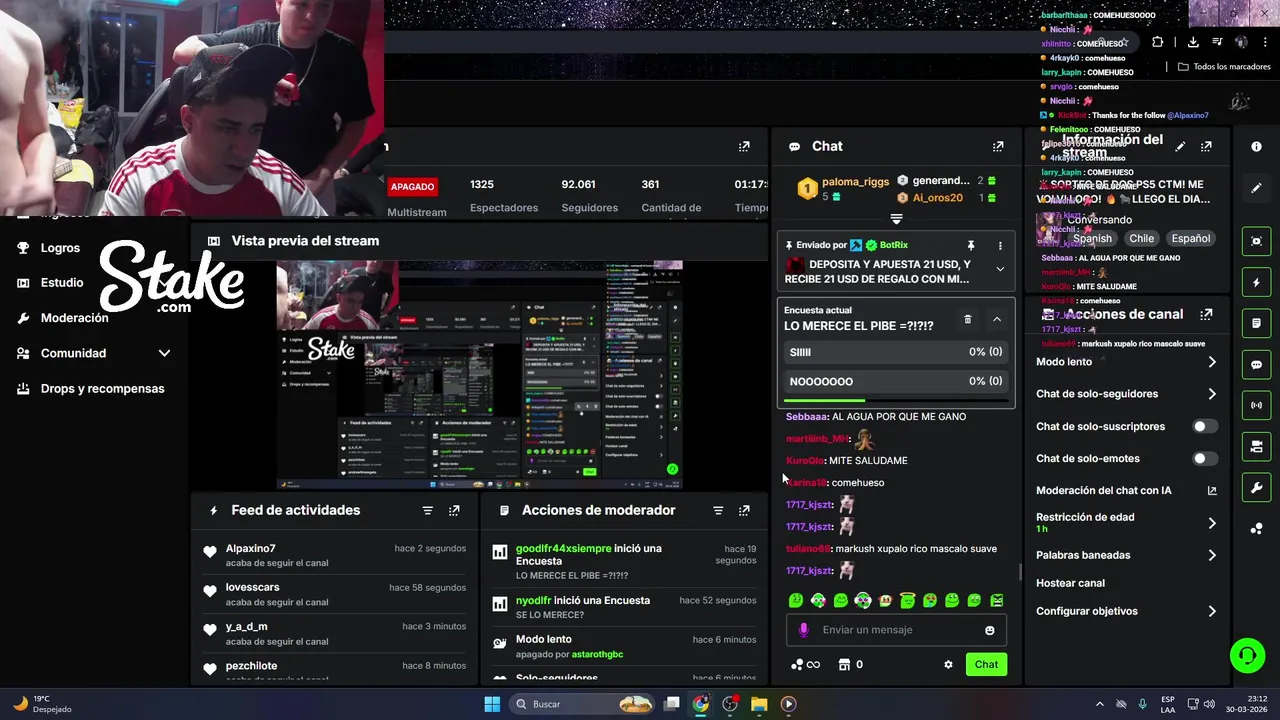This screenshot has width=1280, height=720.
Task: Toggle wrench channel actions widget in sidebar
Action: pos(1257,487)
